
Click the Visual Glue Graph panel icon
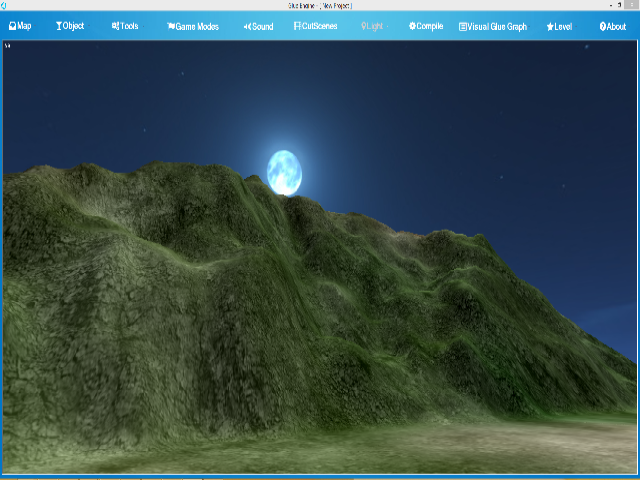click(463, 26)
